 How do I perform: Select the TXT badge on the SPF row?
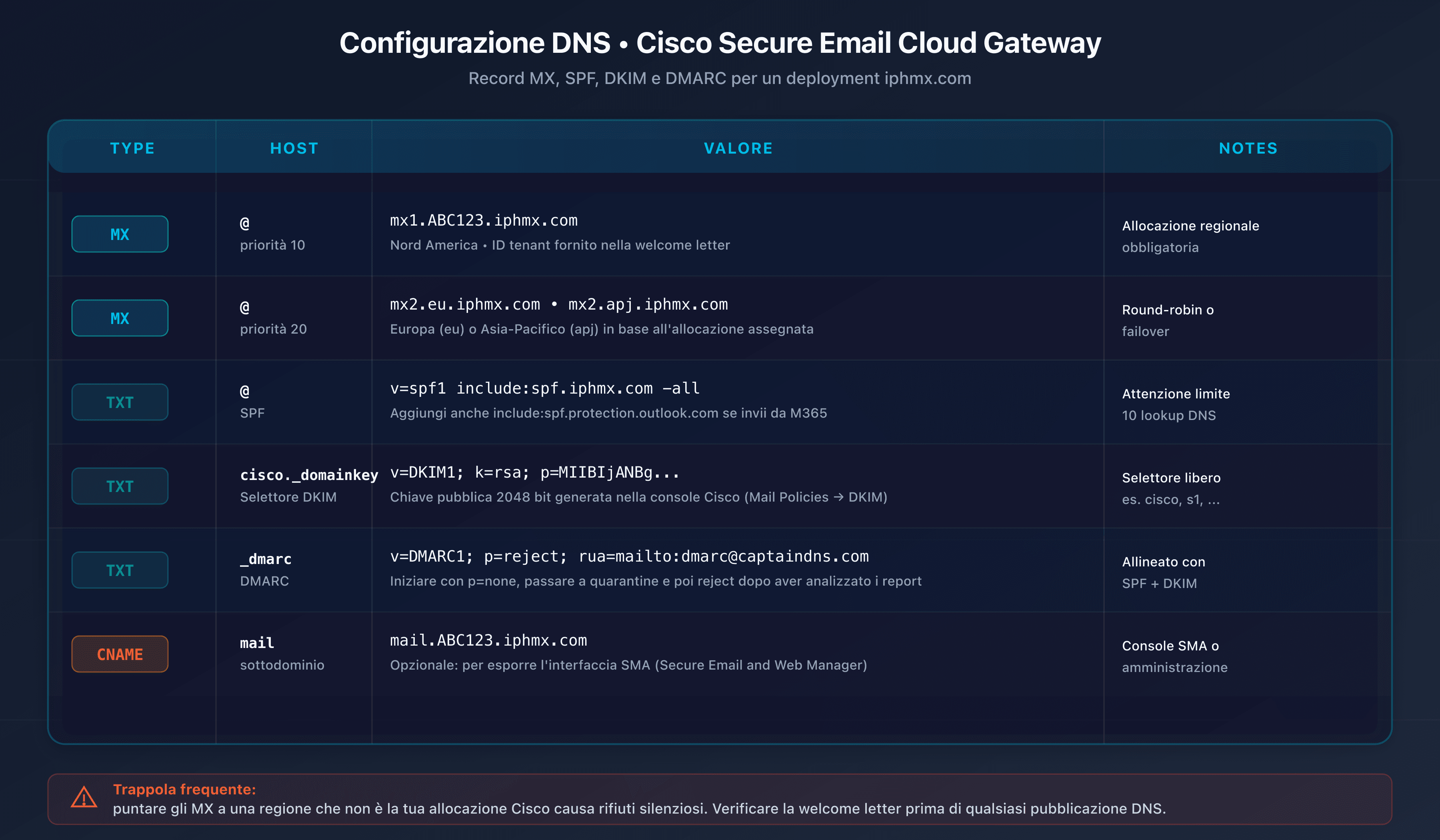[x=120, y=402]
